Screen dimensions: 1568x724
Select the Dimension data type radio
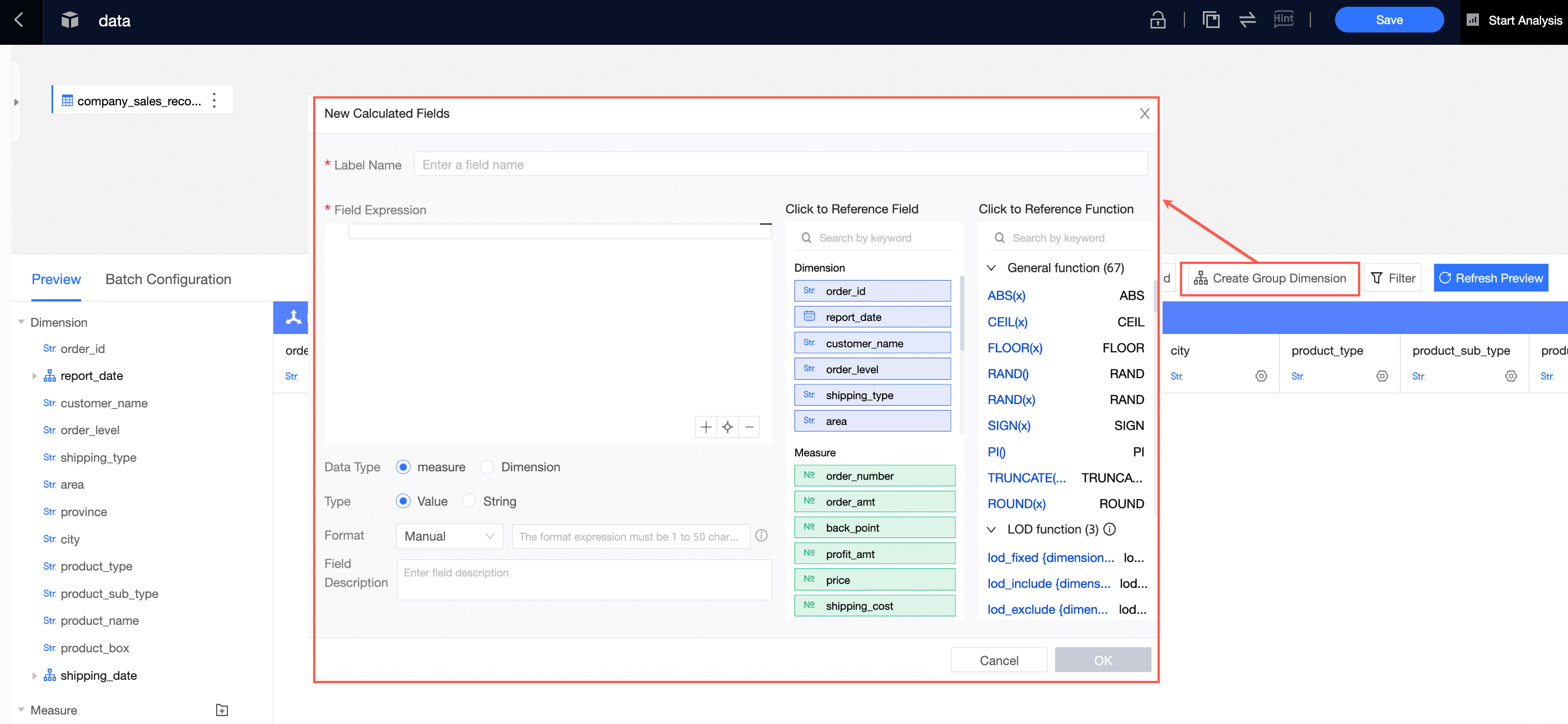point(487,467)
